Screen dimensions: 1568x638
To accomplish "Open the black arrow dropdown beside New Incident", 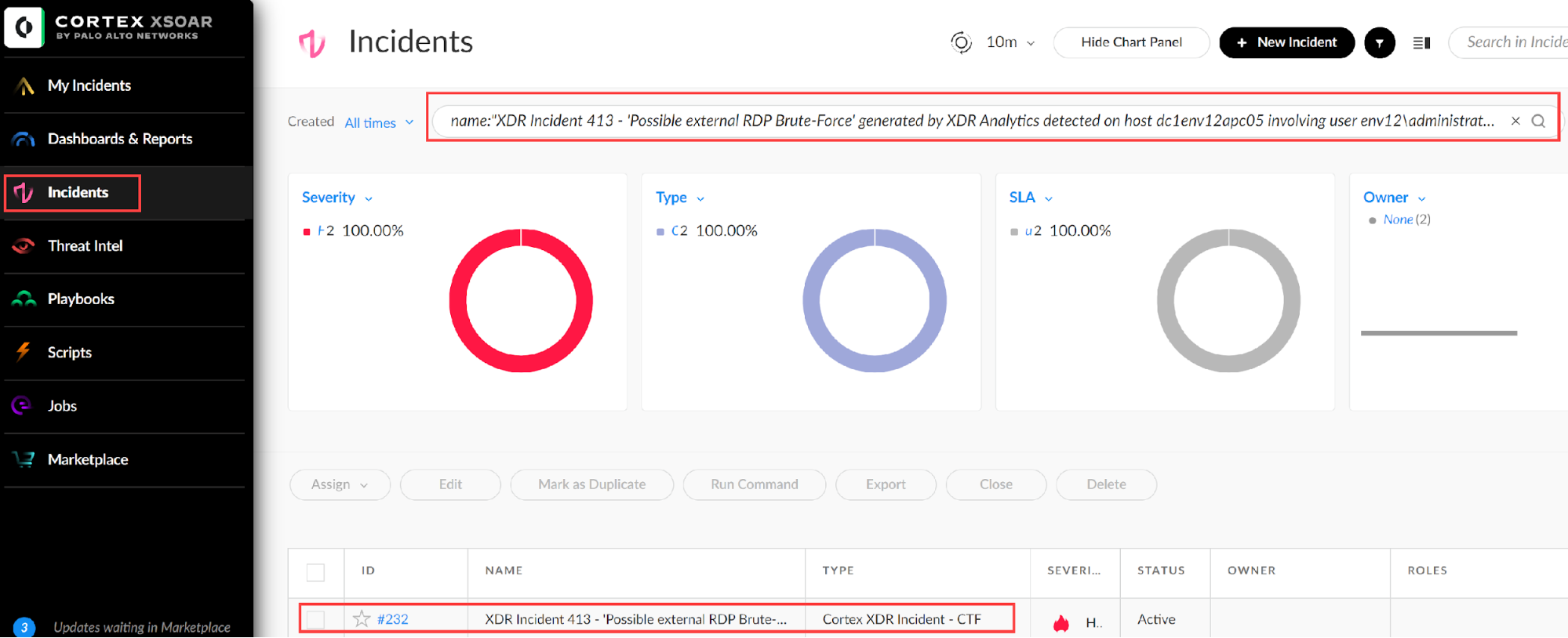I will tap(1379, 43).
